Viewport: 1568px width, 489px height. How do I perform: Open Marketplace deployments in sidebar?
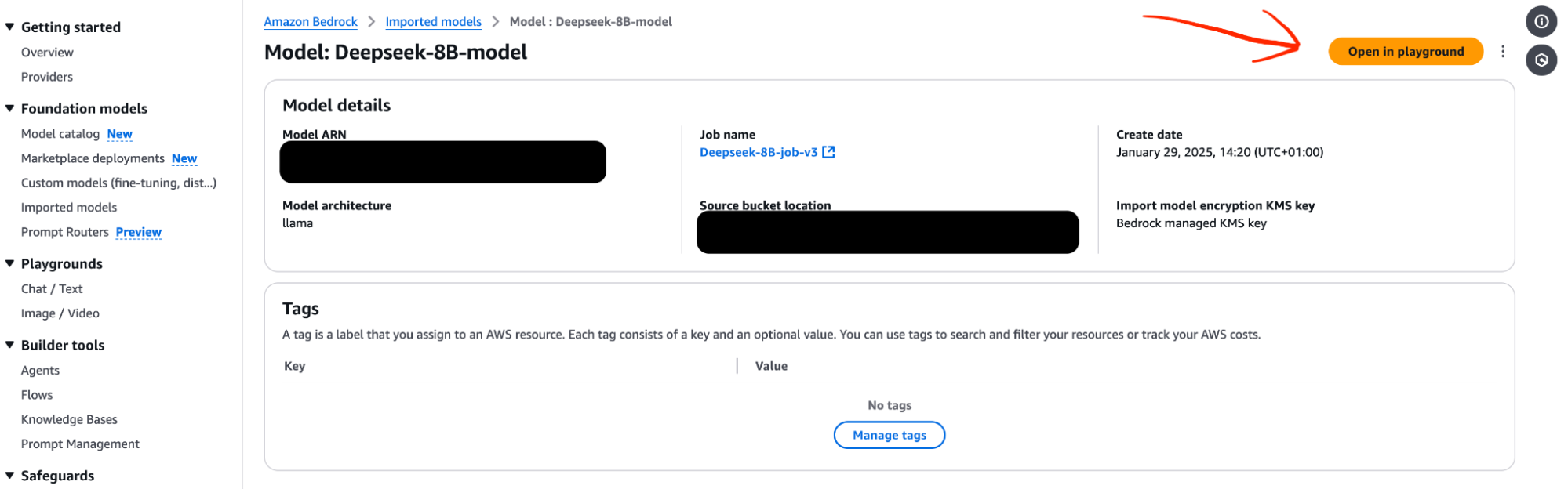(x=93, y=158)
